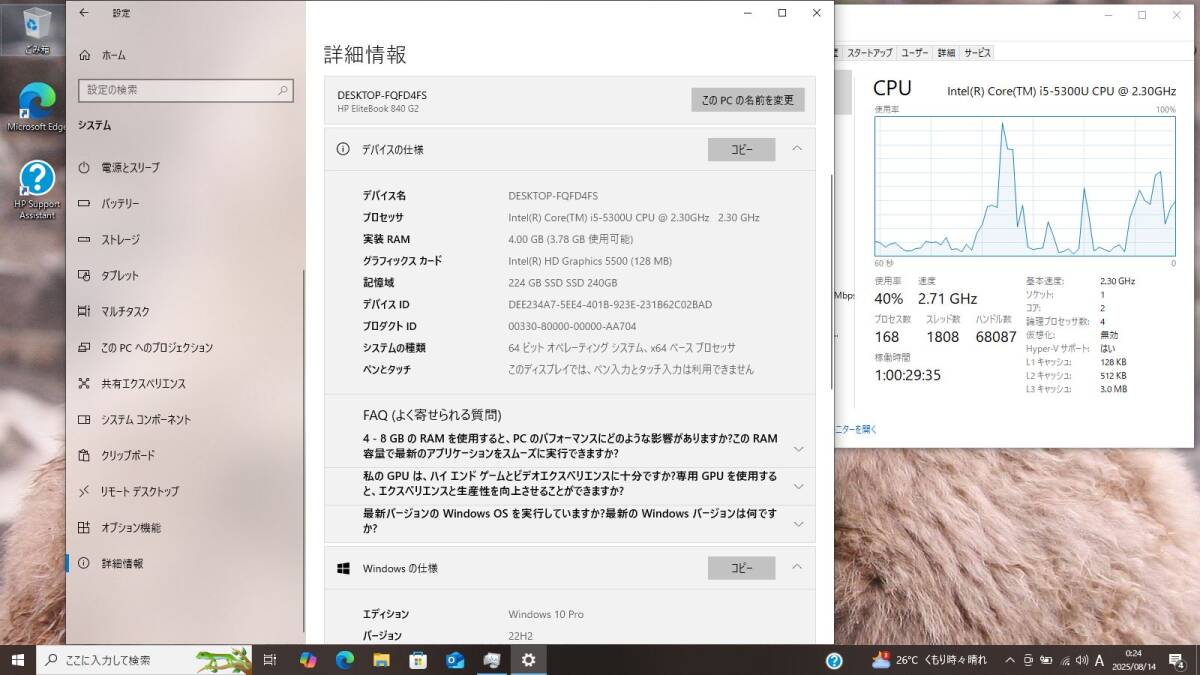The width and height of the screenshot is (1200, 675).
Task: Switch to サービス tab in Task Manager
Action: point(977,53)
